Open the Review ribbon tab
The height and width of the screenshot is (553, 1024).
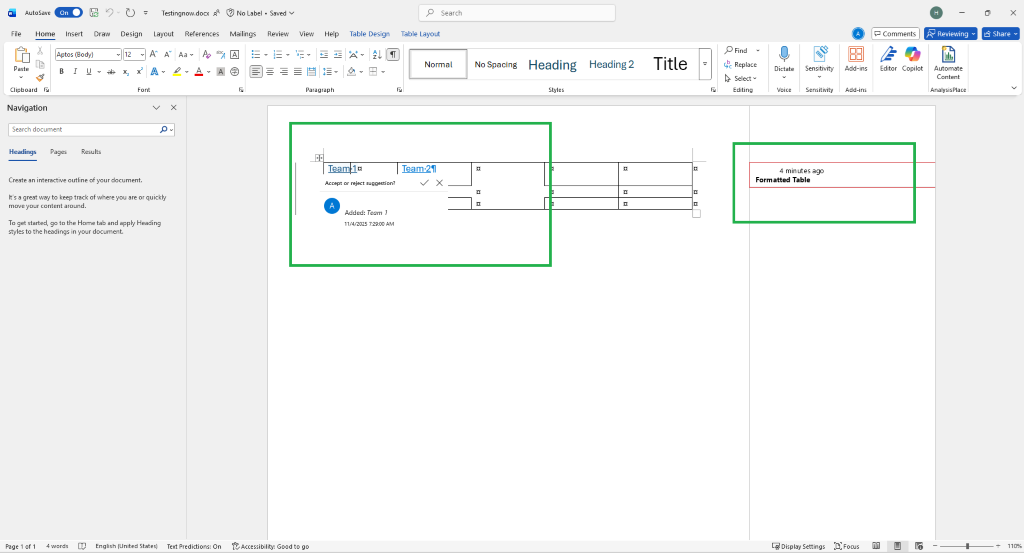[x=278, y=34]
